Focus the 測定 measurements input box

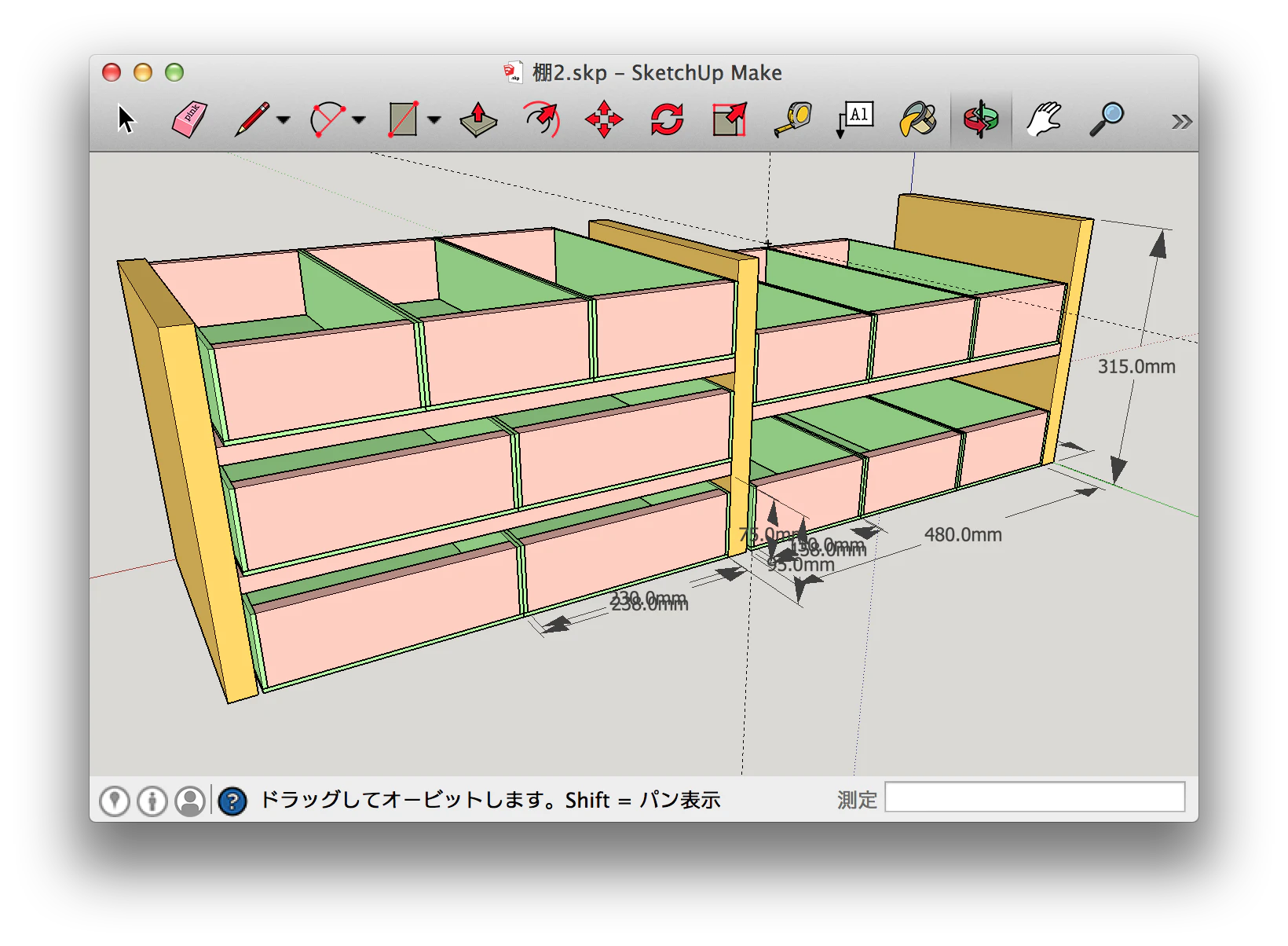click(x=1034, y=797)
